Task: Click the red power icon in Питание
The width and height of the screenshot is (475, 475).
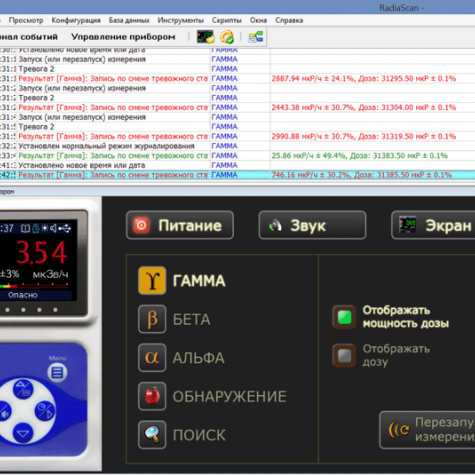Action: [x=142, y=225]
